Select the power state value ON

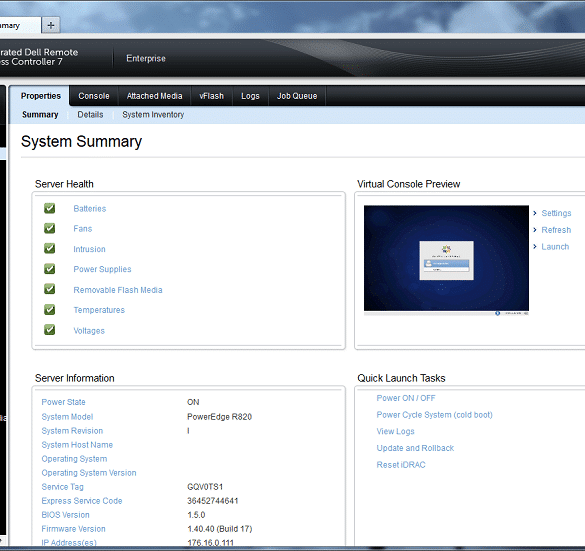point(193,402)
